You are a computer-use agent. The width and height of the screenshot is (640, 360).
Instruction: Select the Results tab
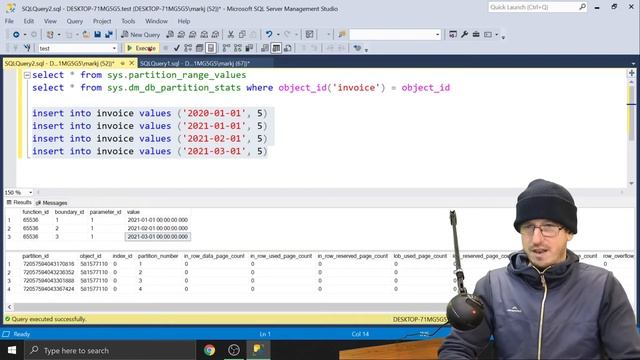click(x=19, y=202)
